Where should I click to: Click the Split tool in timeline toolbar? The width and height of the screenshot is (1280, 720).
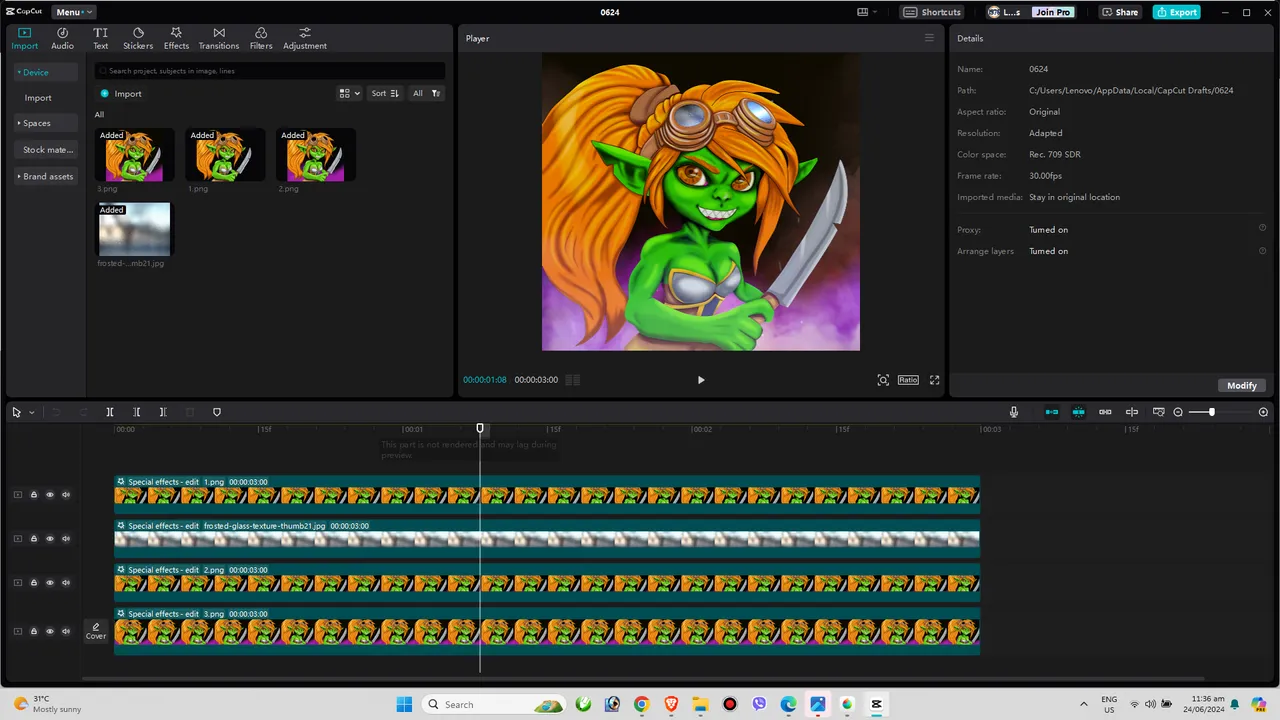coord(110,412)
